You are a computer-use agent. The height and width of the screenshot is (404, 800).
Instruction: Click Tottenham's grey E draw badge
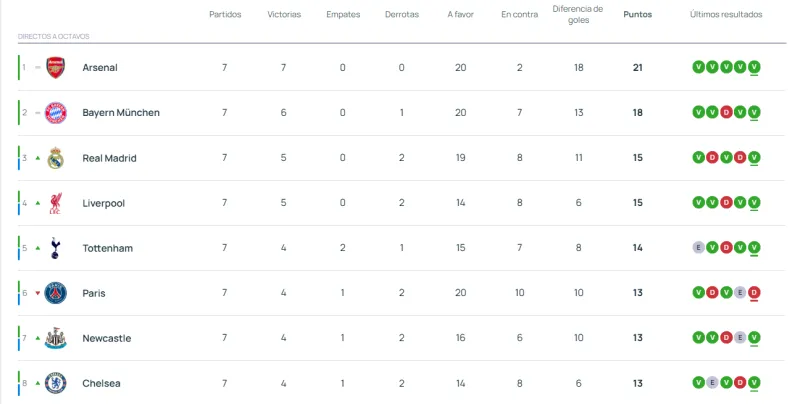[x=698, y=247]
